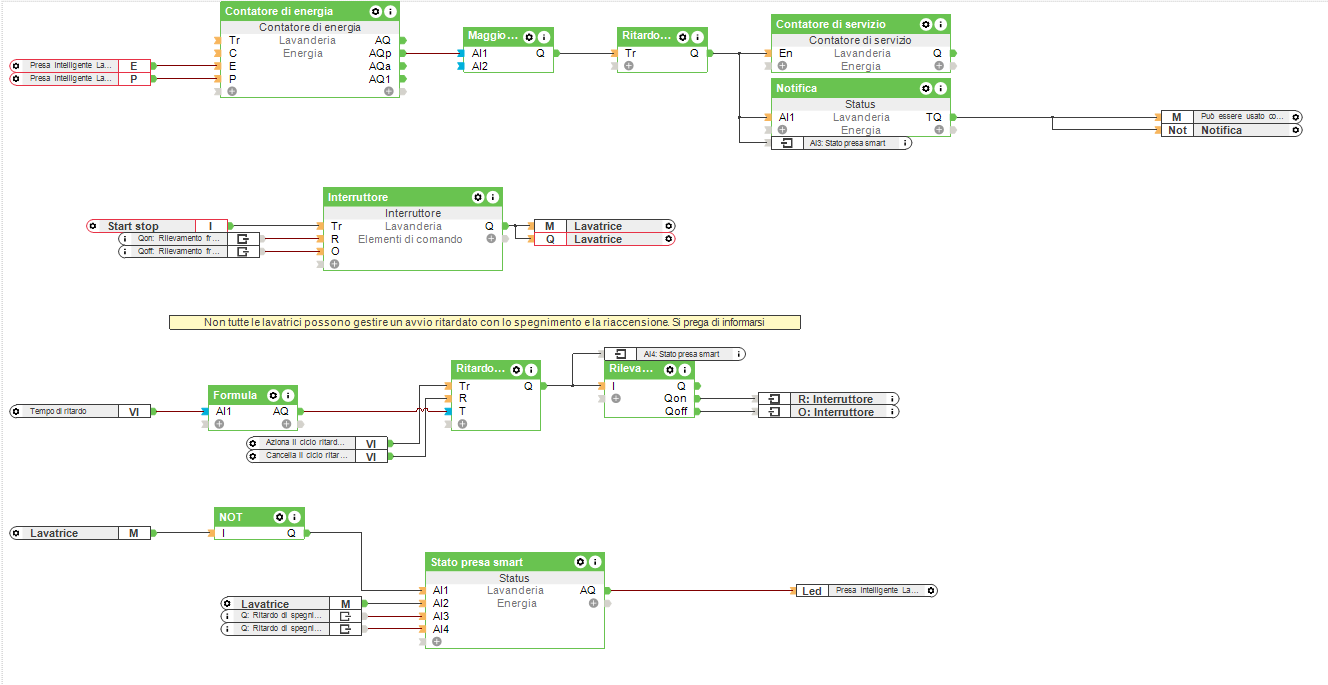
Task: Expand inputs with plus on Contatore di energia
Action: [x=232, y=91]
